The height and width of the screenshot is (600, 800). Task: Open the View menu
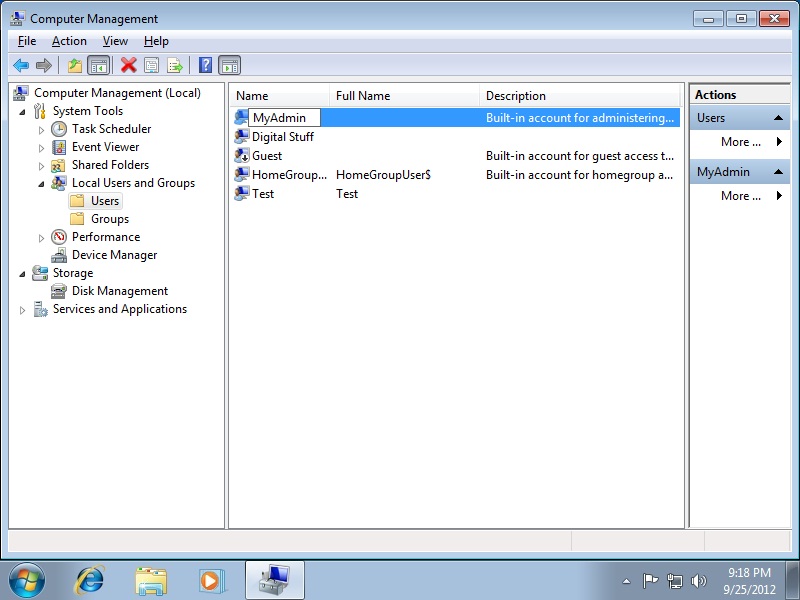coord(115,41)
